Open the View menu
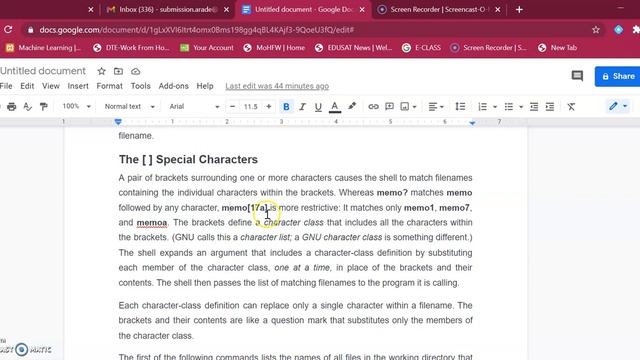 tap(51, 86)
